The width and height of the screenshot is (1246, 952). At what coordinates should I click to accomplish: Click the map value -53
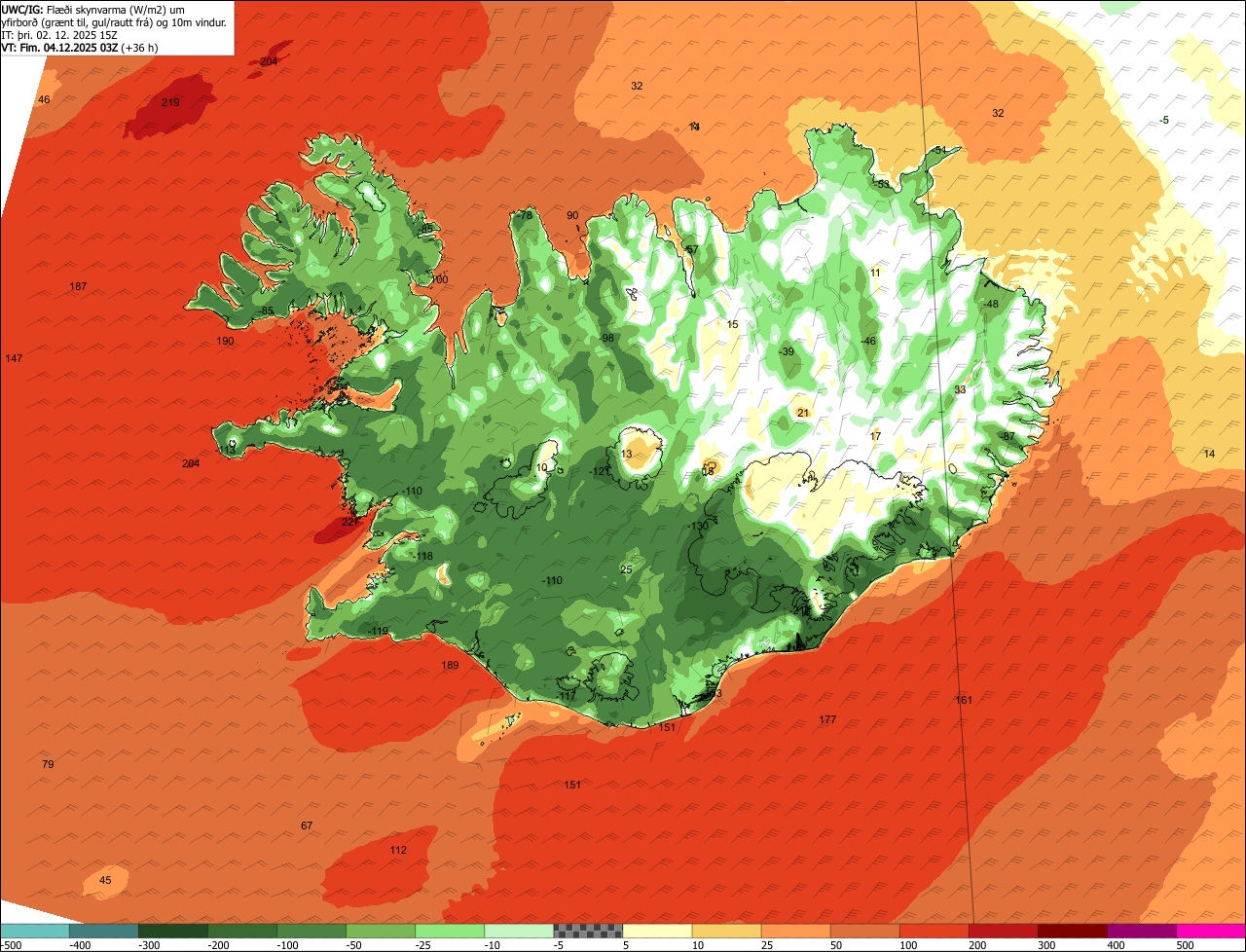[x=882, y=184]
